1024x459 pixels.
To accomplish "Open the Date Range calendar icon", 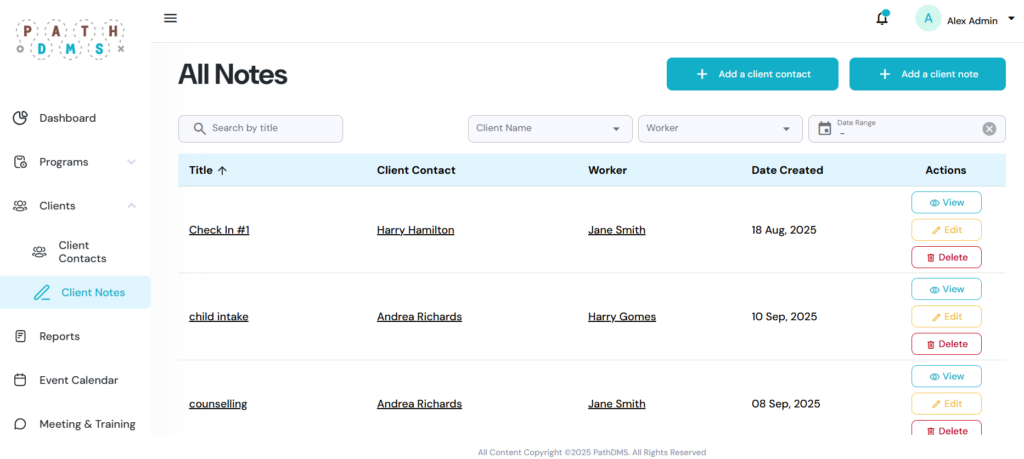I will tap(825, 128).
